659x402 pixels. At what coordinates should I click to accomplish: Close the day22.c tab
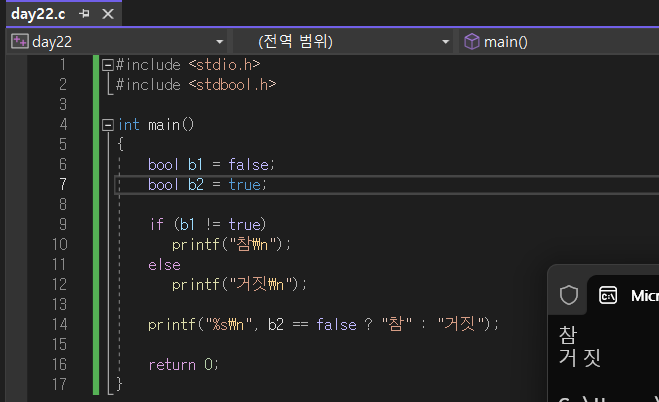point(108,14)
